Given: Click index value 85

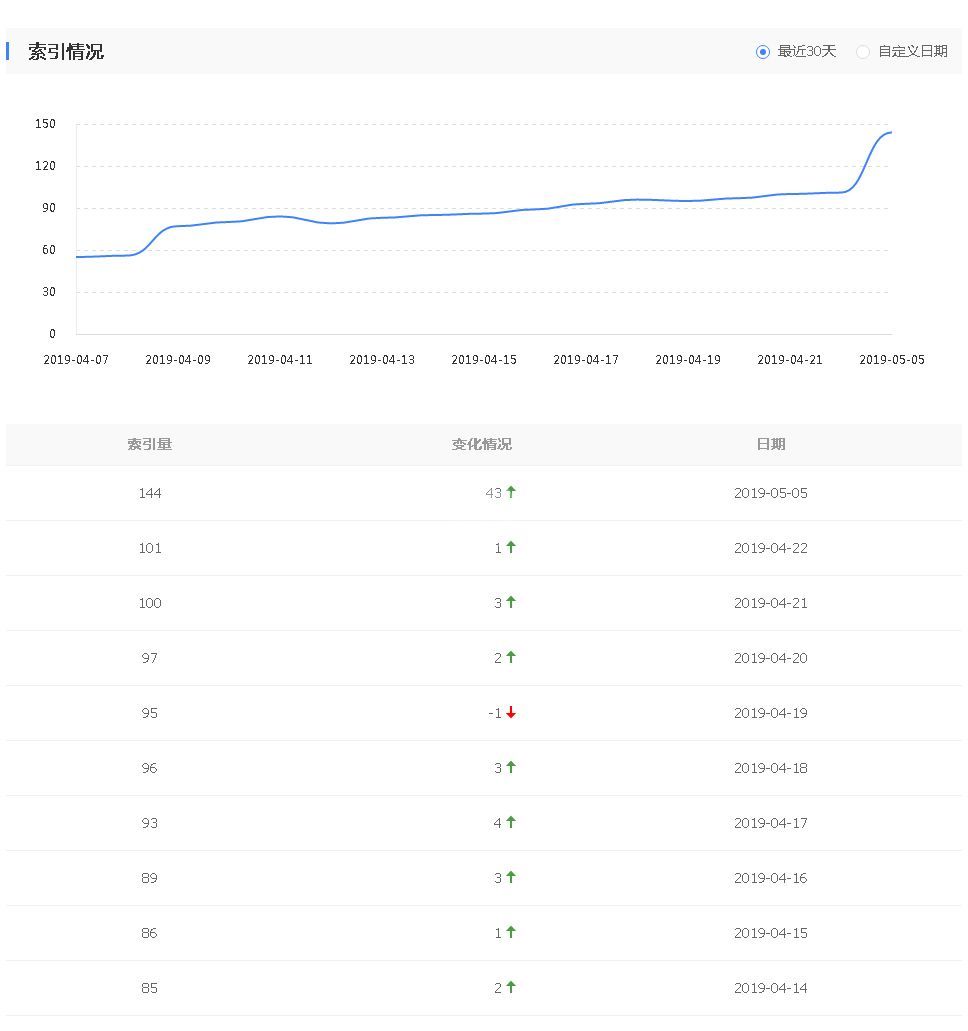Looking at the screenshot, I should tap(149, 988).
